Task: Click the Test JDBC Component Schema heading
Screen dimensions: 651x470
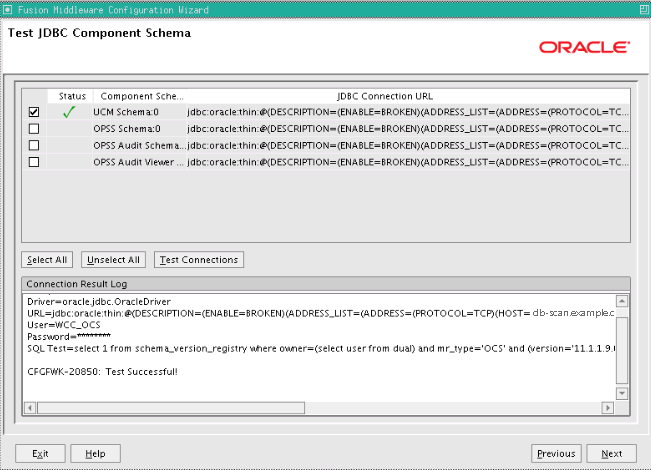Action: pyautogui.click(x=100, y=33)
